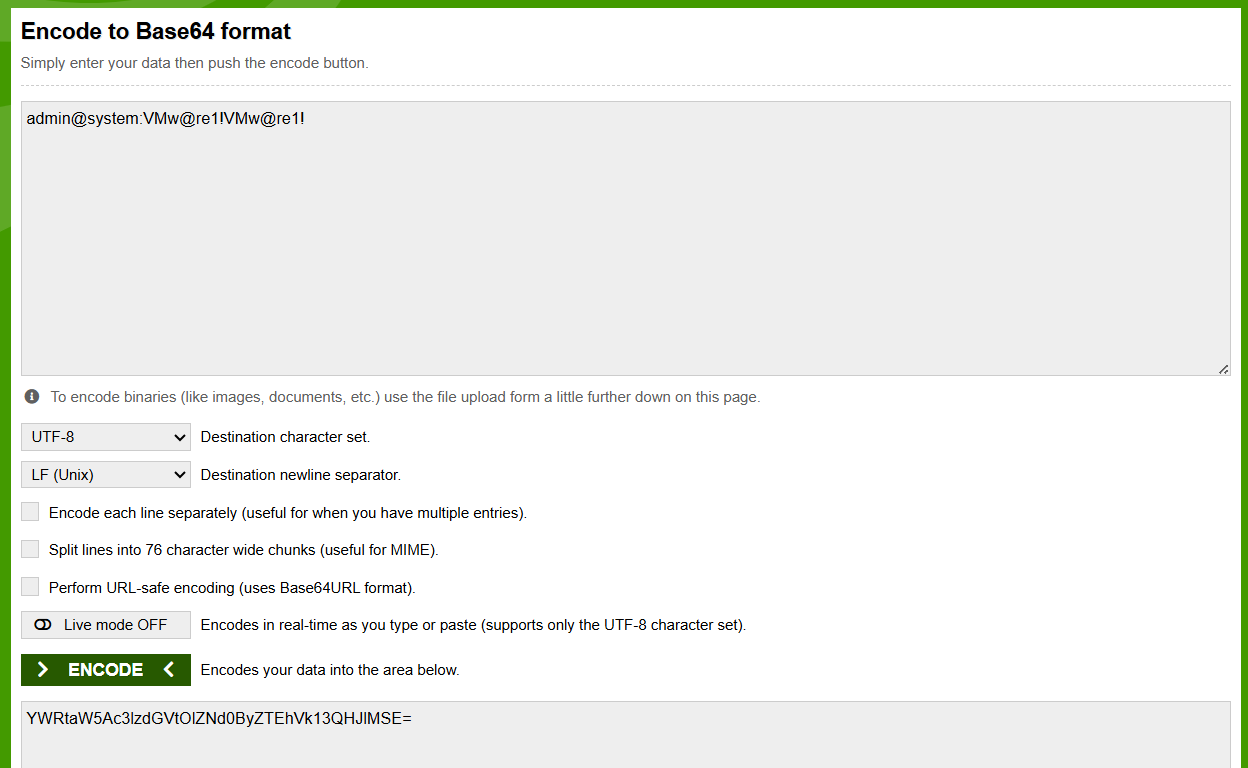The image size is (1248, 768).
Task: Click the "Perform URL-safe encoding" label text
Action: click(x=232, y=588)
